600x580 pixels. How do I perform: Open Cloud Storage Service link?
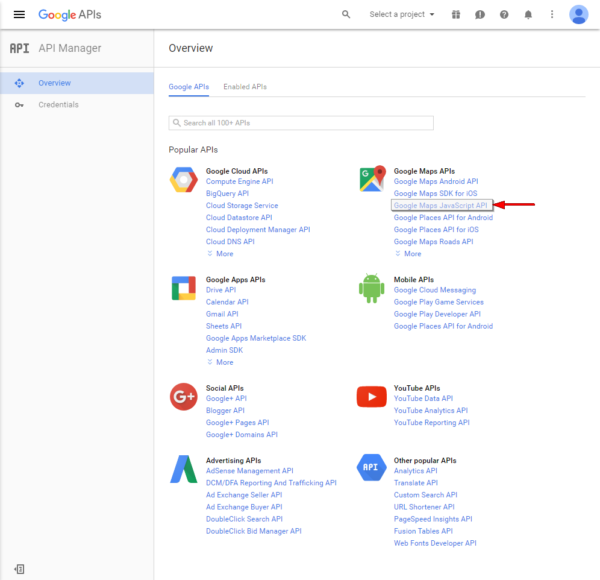click(242, 205)
